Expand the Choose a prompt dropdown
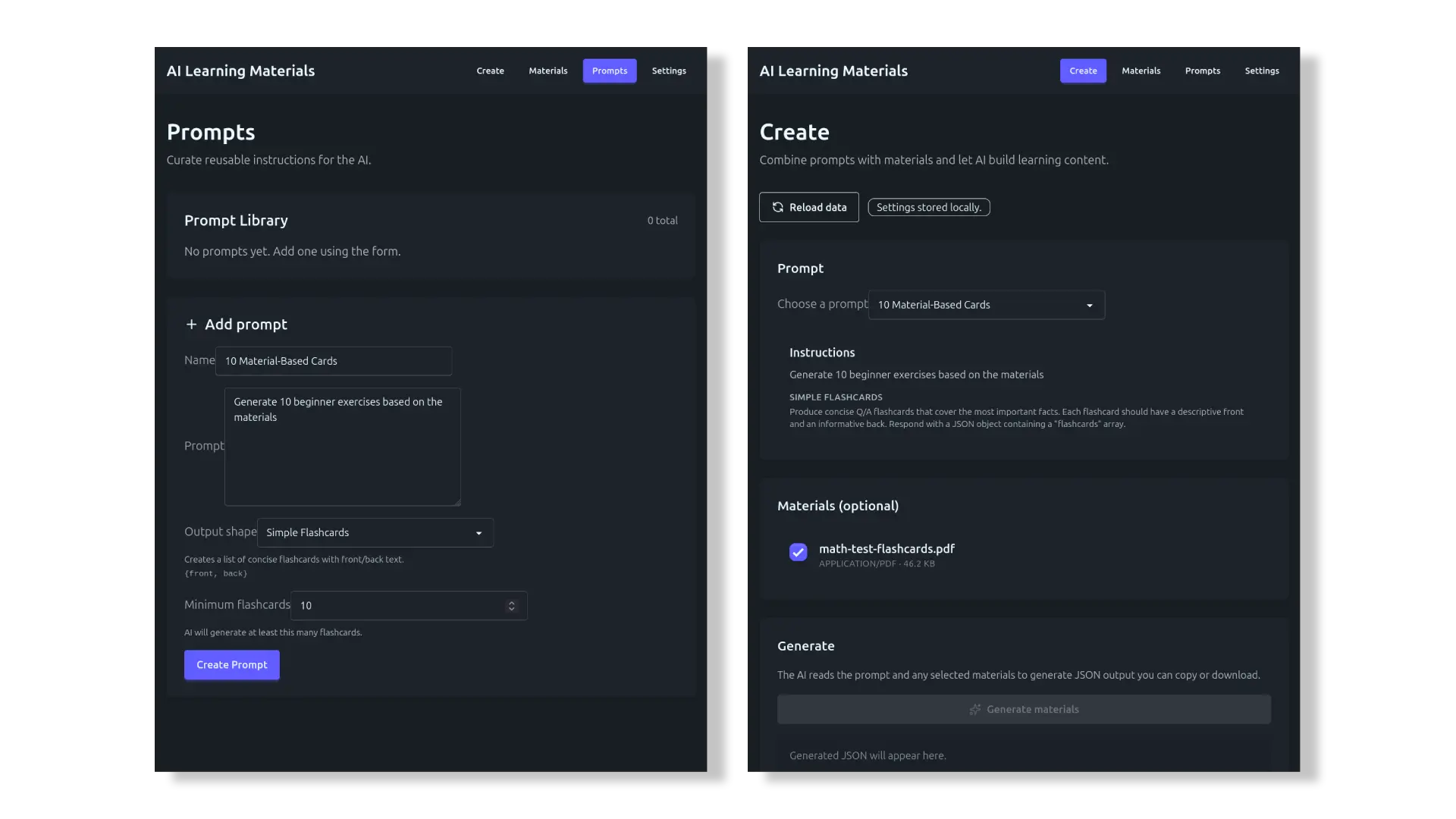The width and height of the screenshot is (1456, 819). tap(986, 305)
